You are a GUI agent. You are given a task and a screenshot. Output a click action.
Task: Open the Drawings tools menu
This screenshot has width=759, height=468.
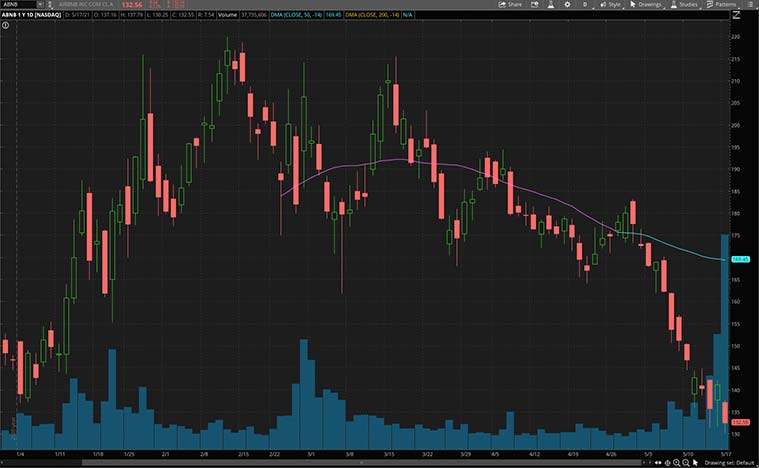[647, 4]
